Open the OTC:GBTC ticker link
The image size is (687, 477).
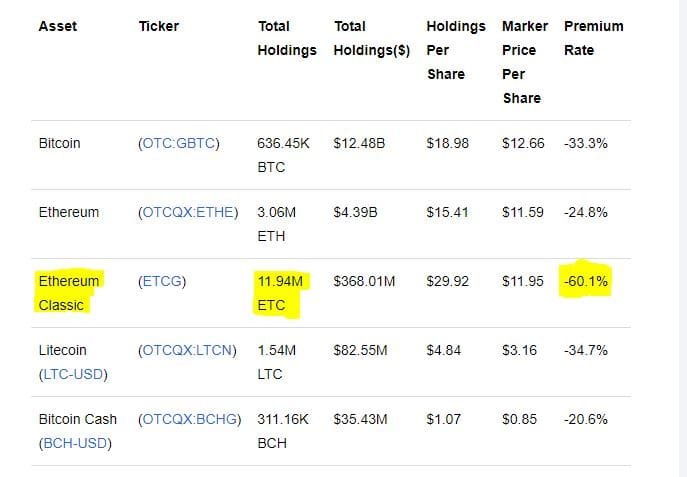click(x=179, y=143)
